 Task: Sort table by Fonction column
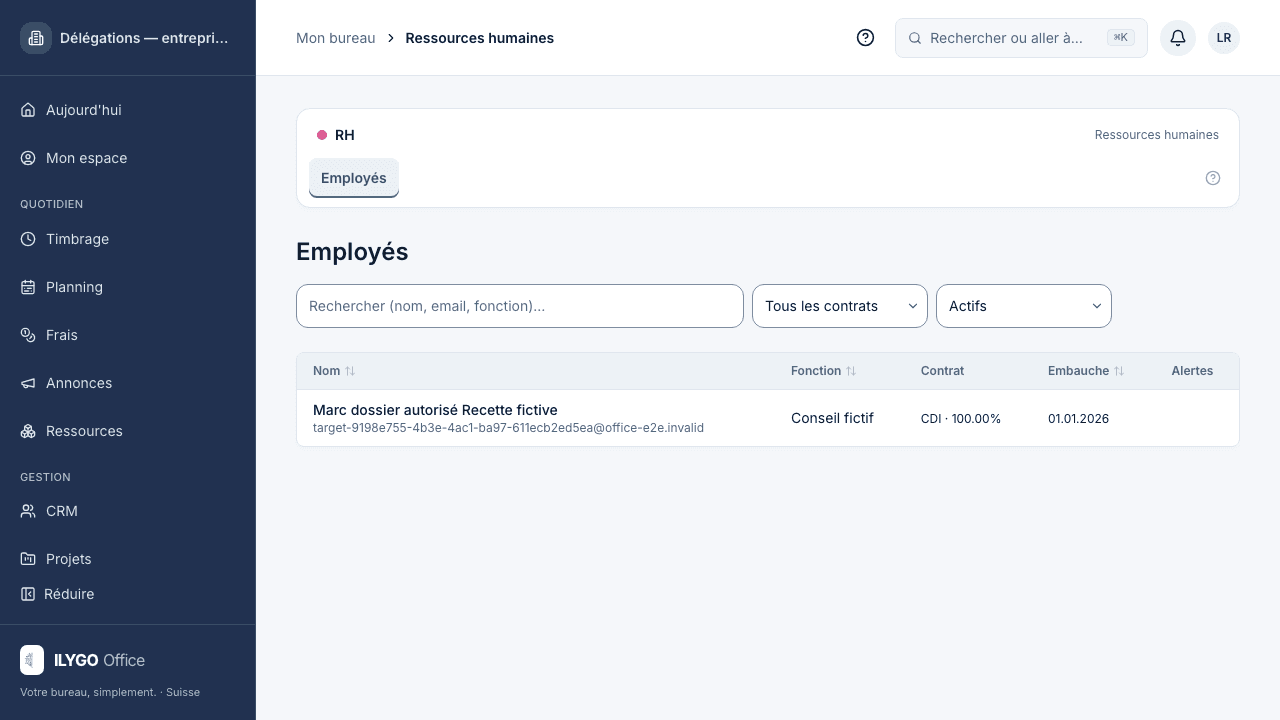pyautogui.click(x=823, y=371)
